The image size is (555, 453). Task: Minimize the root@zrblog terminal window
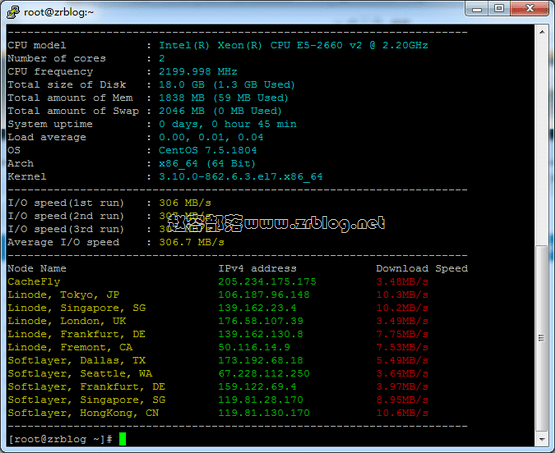pyautogui.click(x=476, y=9)
